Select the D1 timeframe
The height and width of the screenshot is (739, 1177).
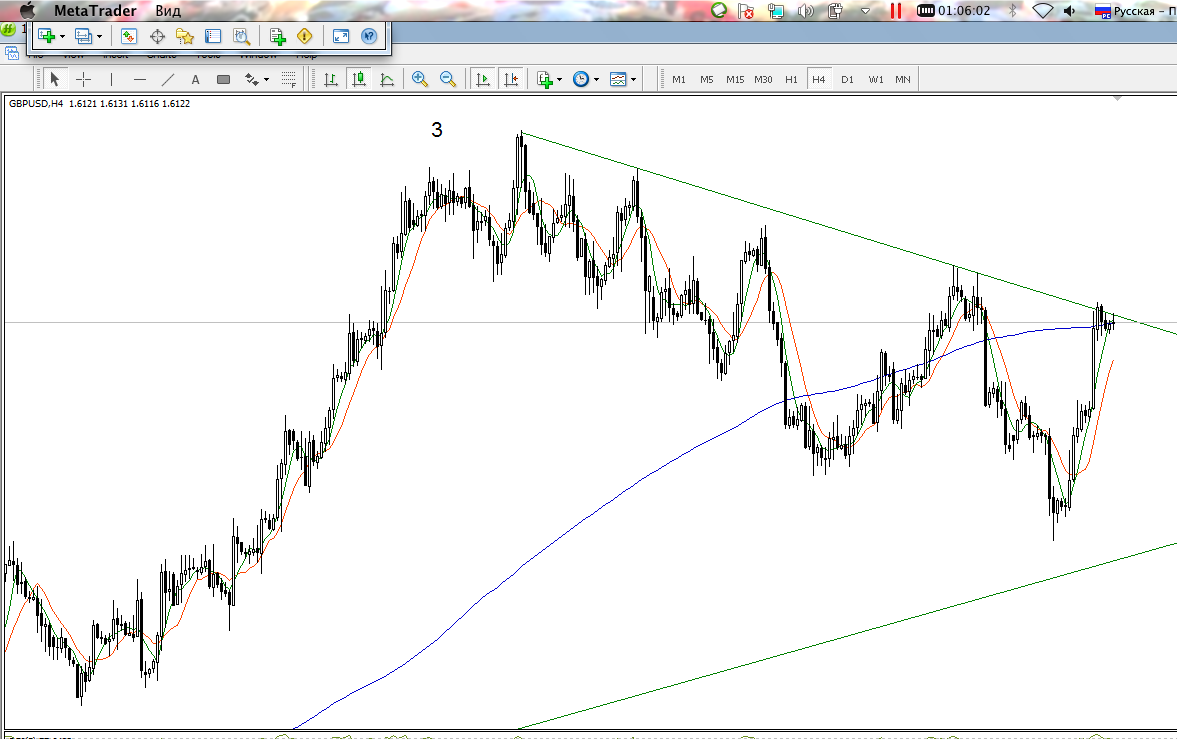pyautogui.click(x=847, y=79)
